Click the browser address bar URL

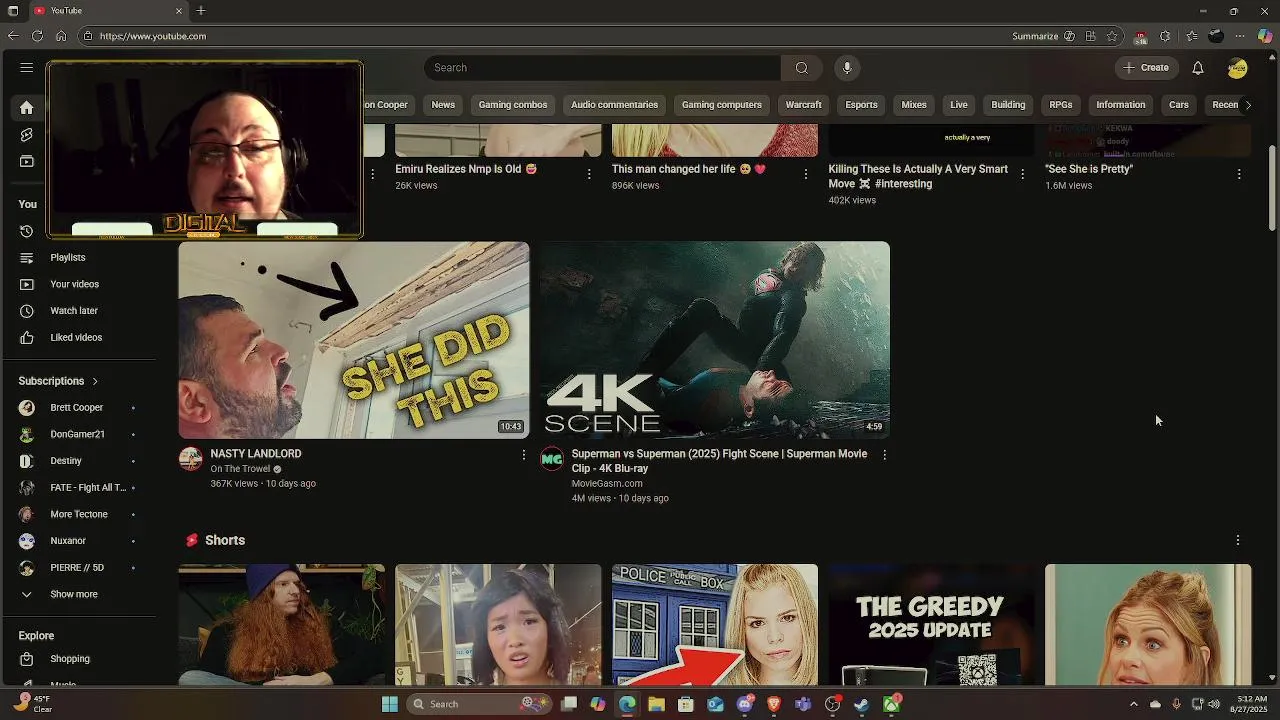pos(153,36)
